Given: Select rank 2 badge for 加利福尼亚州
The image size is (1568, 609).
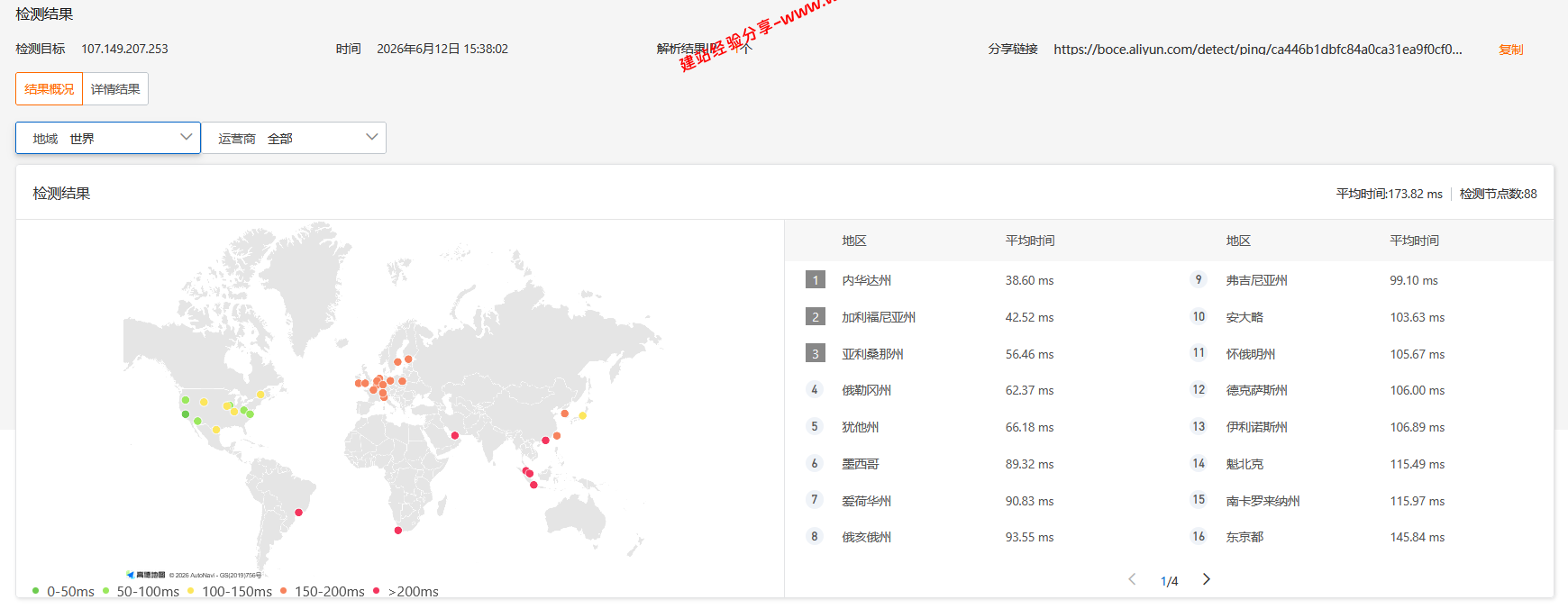Looking at the screenshot, I should (816, 317).
